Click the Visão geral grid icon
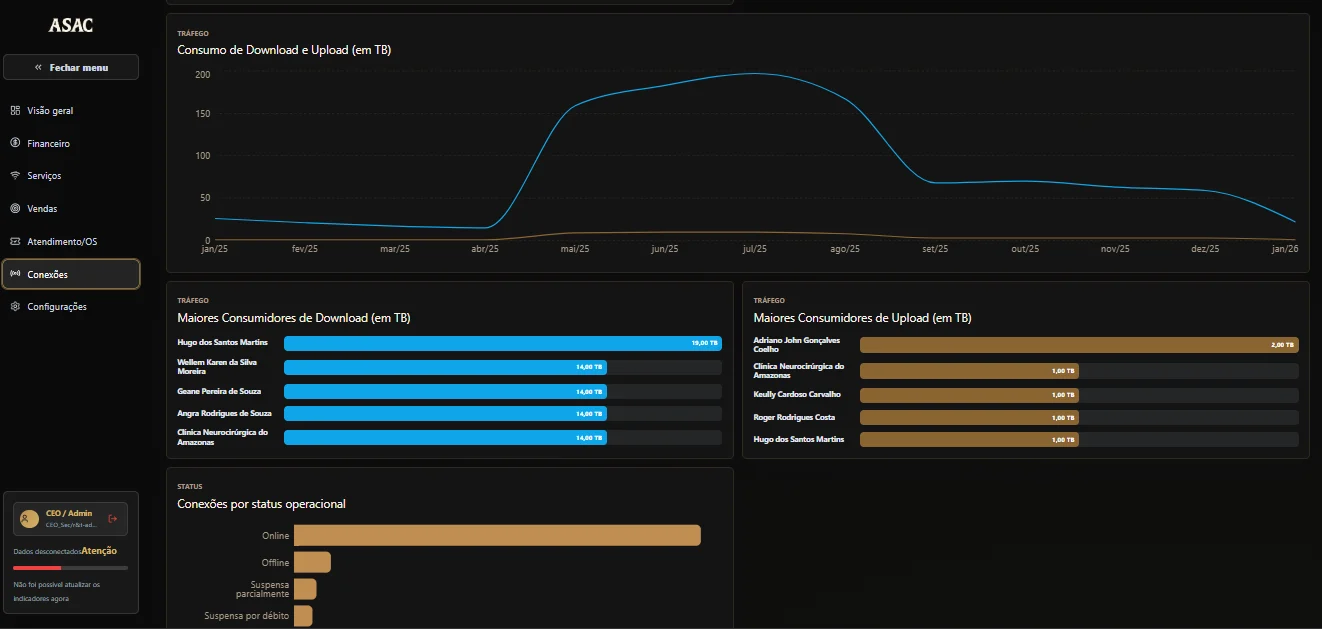 click(x=15, y=111)
